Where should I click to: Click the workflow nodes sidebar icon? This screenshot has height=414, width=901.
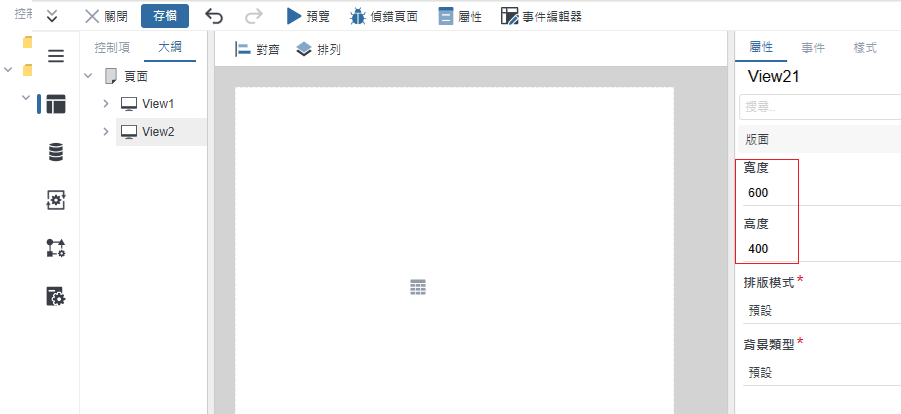click(56, 248)
